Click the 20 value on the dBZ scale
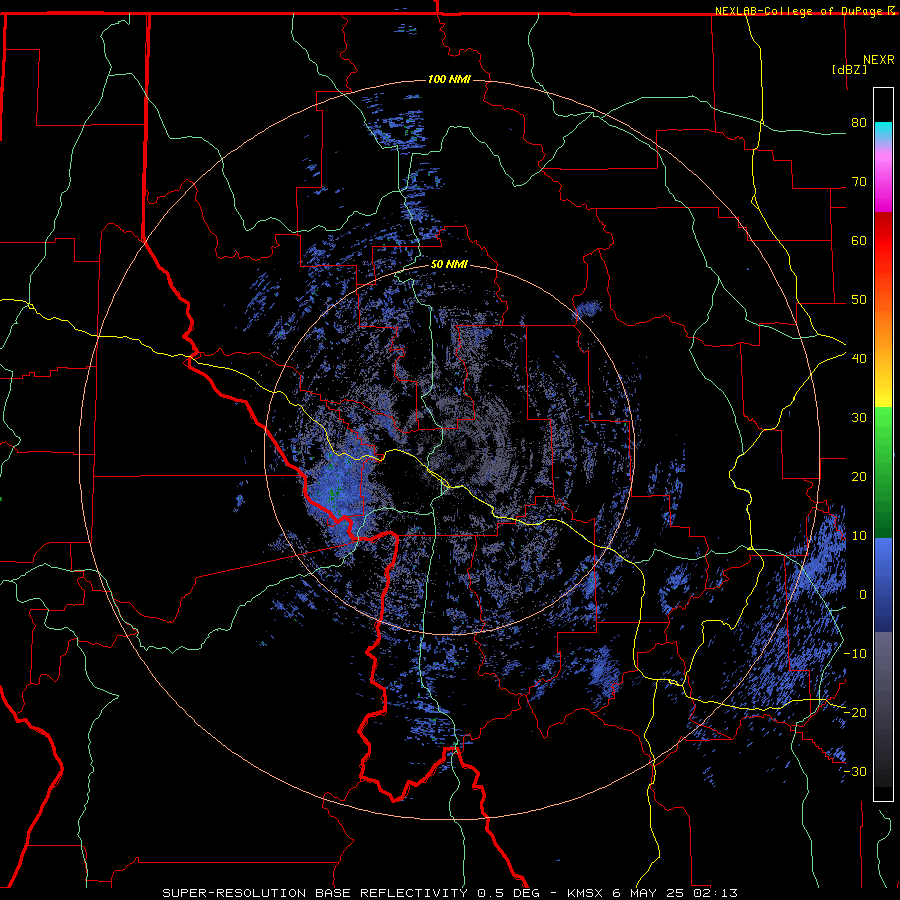This screenshot has width=900, height=900. pyautogui.click(x=859, y=476)
